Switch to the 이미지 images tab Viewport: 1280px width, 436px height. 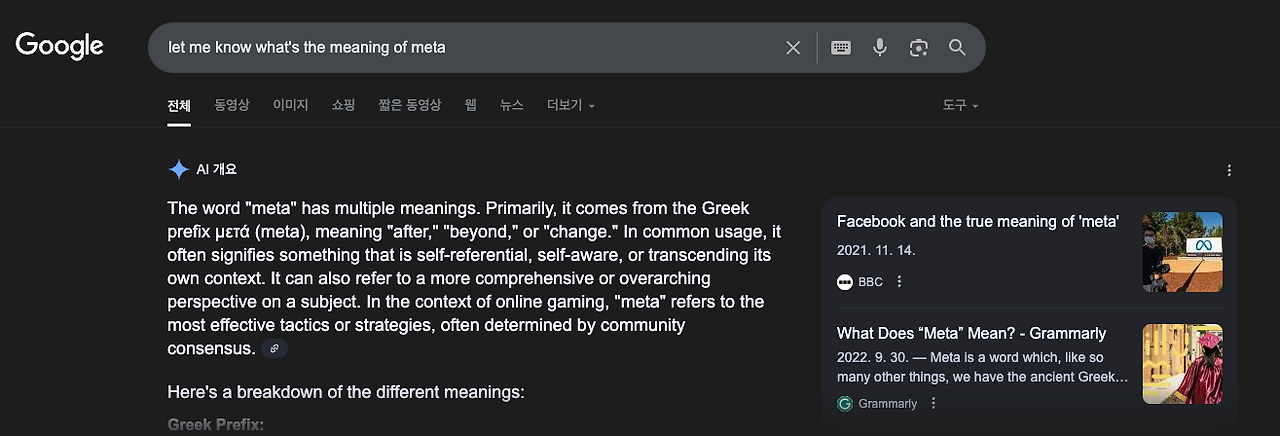(x=290, y=105)
